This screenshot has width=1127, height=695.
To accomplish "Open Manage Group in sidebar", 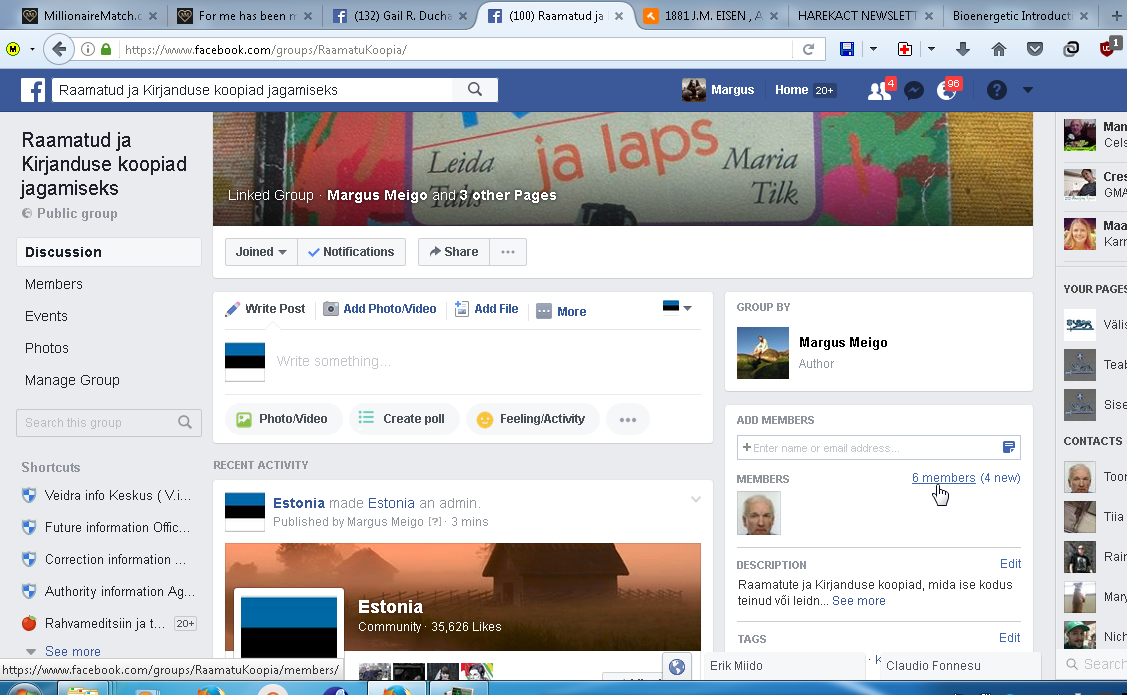I will pos(72,380).
